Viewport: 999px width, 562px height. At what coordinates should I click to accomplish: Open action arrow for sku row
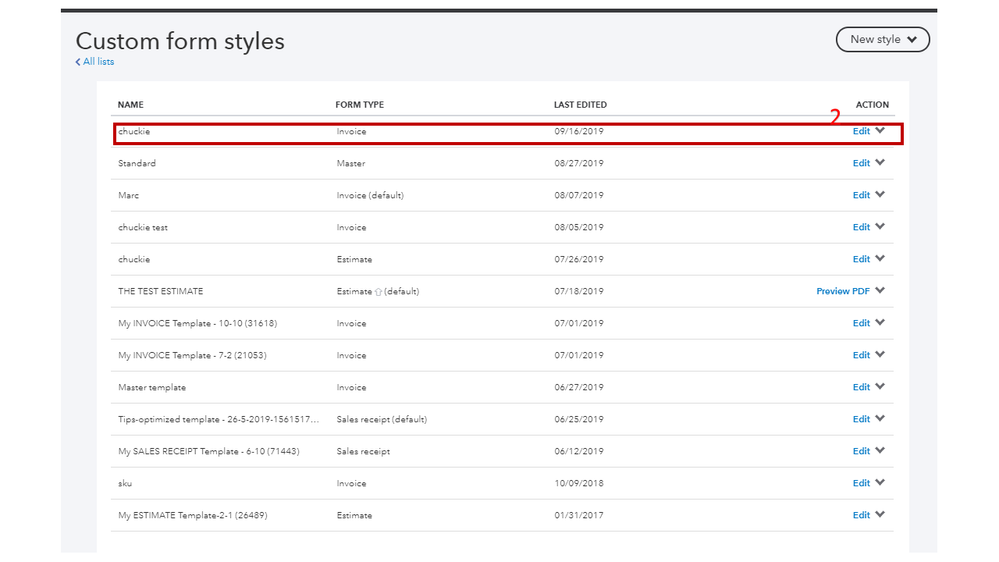coord(880,483)
